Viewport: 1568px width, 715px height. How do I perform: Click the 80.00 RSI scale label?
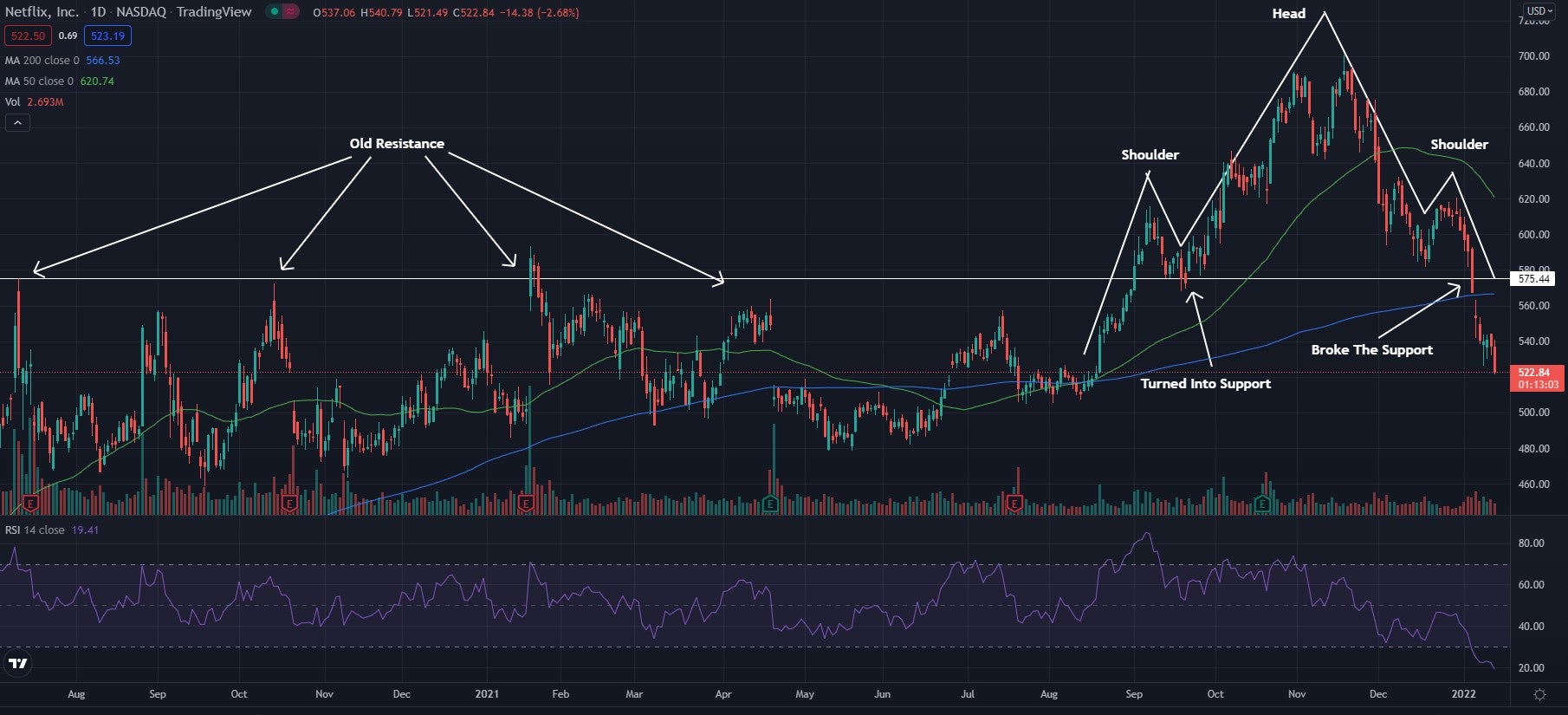(1532, 543)
